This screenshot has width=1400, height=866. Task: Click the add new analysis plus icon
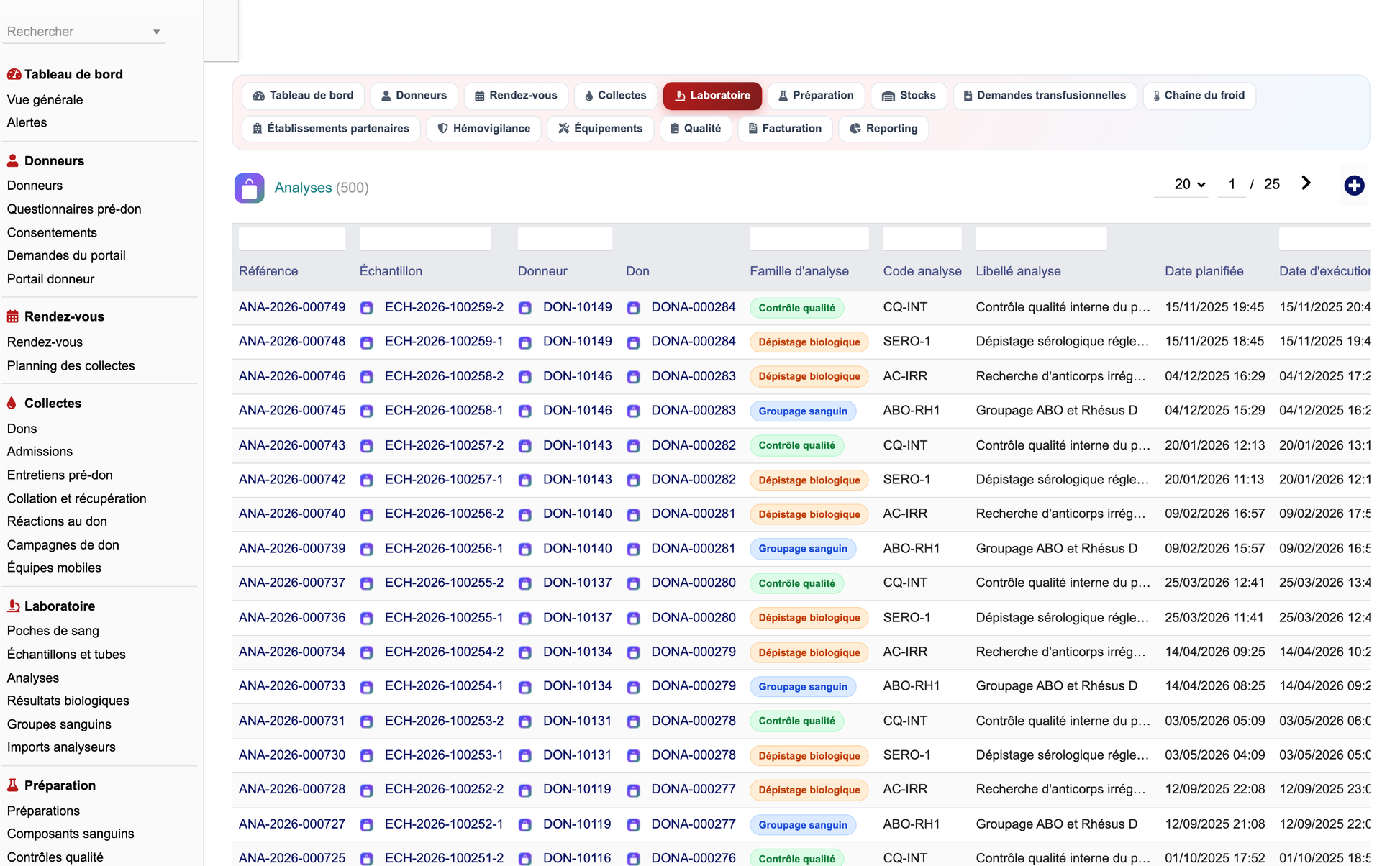coord(1354,186)
